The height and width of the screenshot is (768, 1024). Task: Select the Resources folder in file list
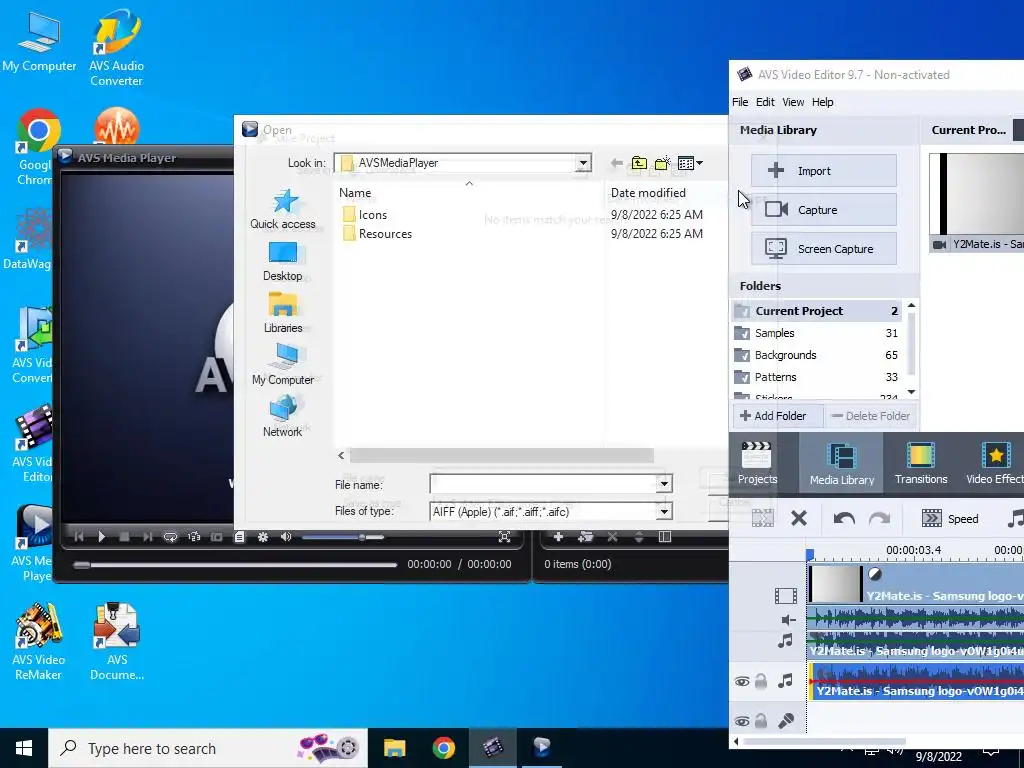coord(377,234)
